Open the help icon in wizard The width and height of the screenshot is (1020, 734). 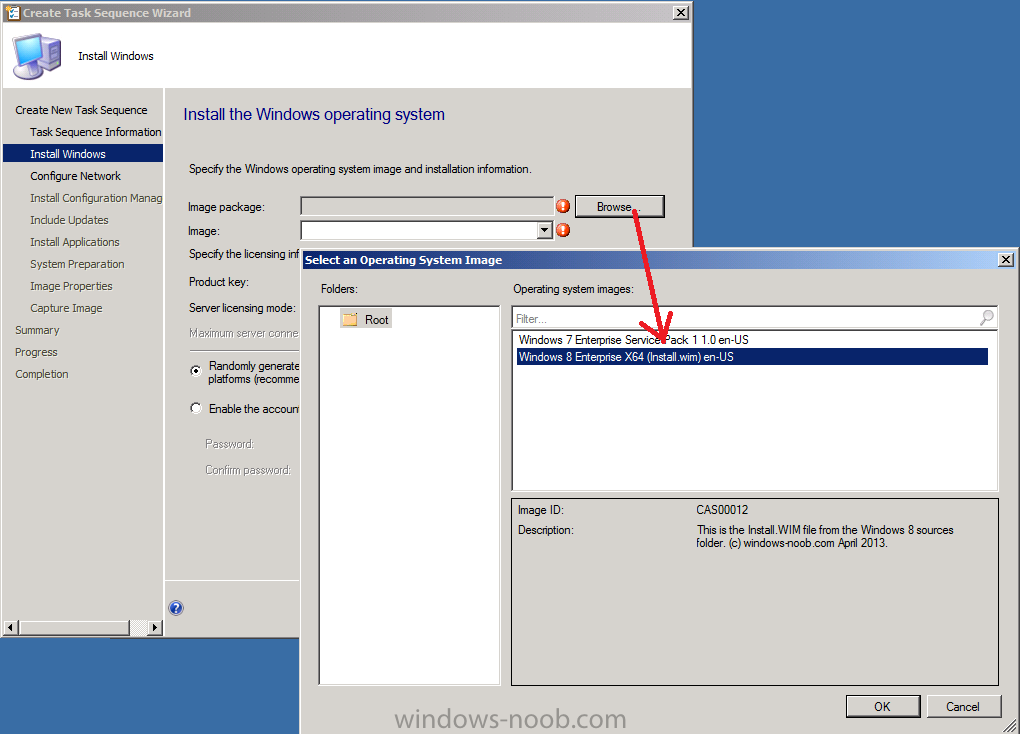(176, 608)
